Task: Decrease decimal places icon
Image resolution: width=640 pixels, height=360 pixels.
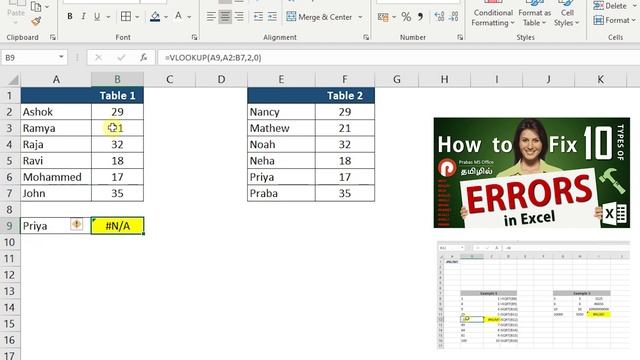Action: tap(453, 17)
